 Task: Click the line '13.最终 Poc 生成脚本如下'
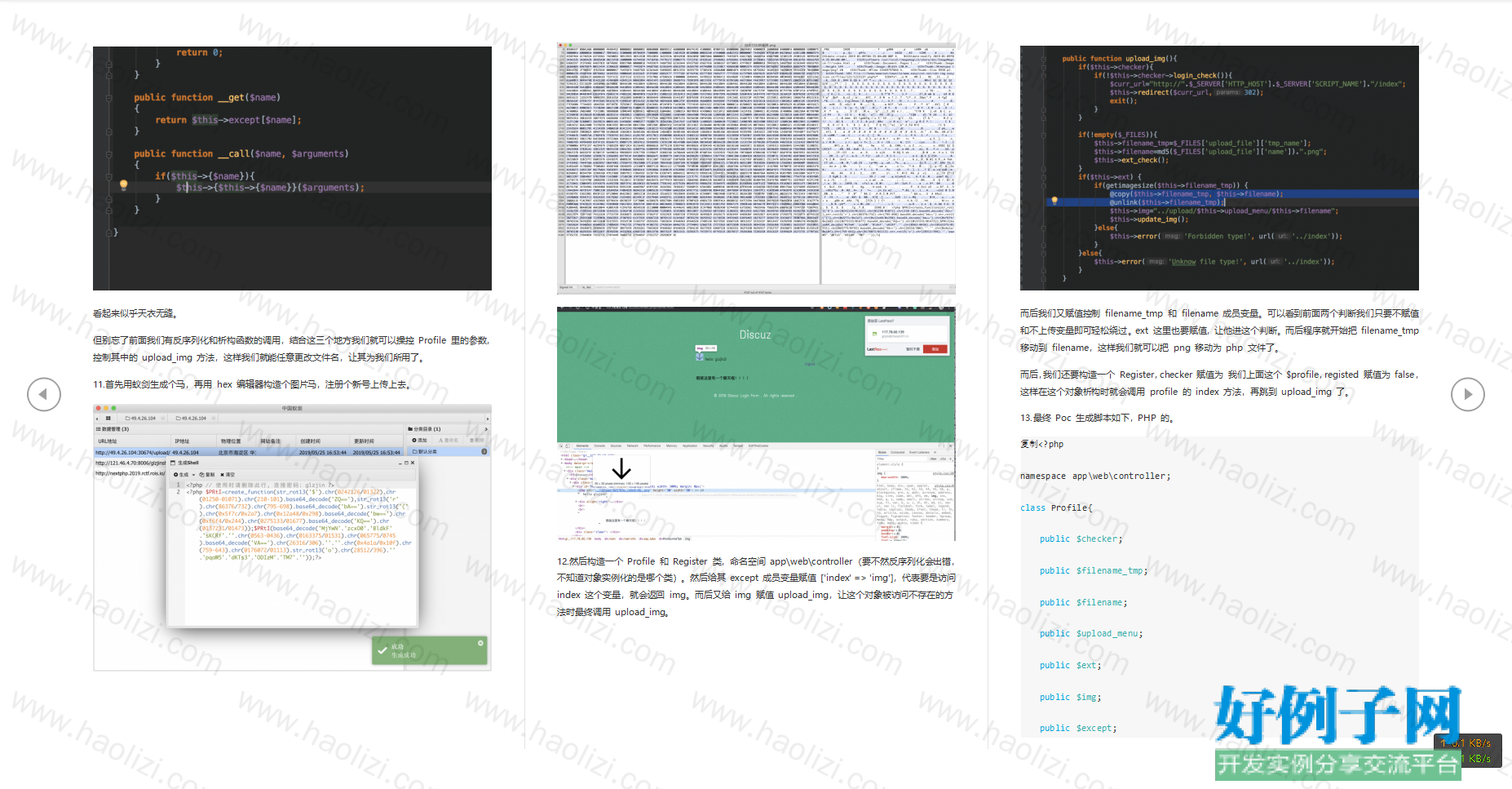(x=1097, y=418)
